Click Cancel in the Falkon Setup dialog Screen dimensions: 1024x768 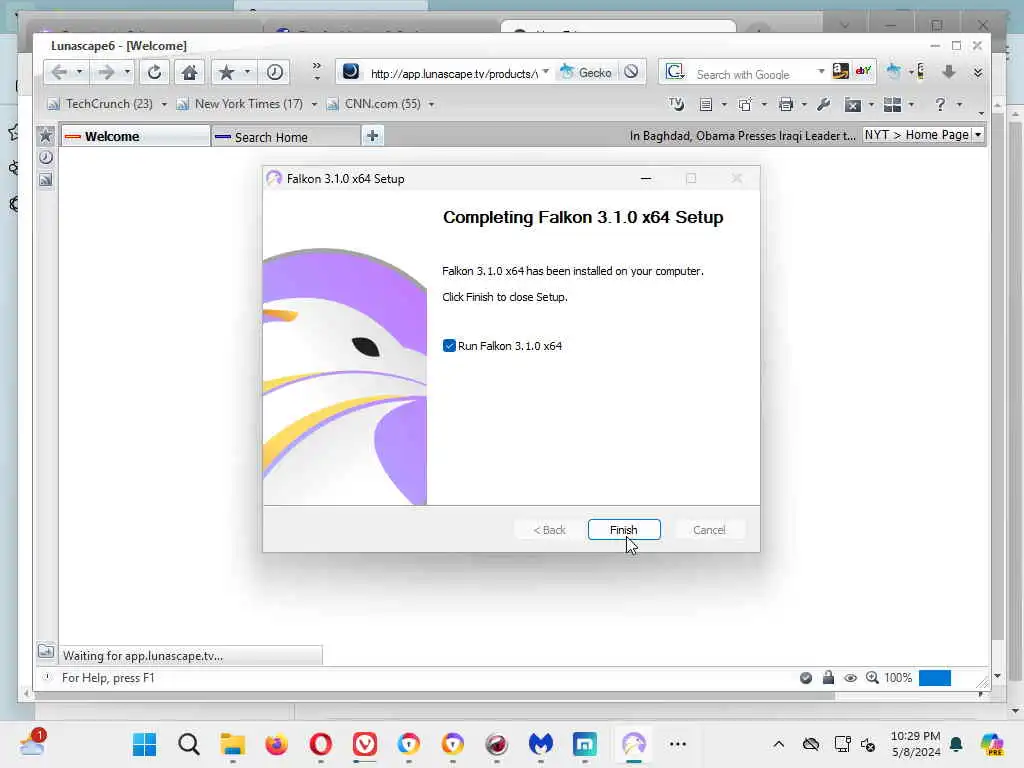(x=709, y=530)
